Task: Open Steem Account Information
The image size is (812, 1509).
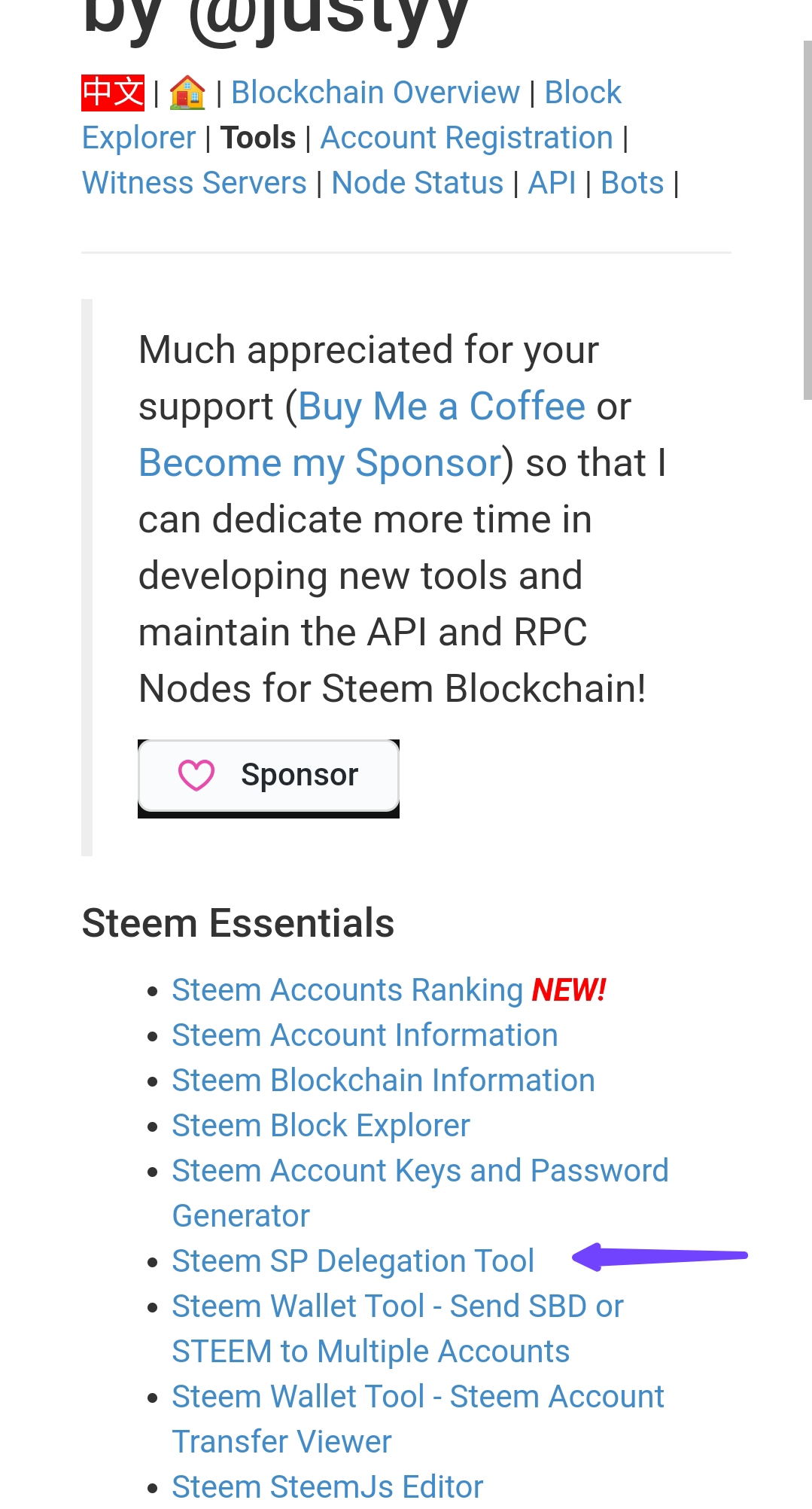Action: click(x=365, y=1035)
